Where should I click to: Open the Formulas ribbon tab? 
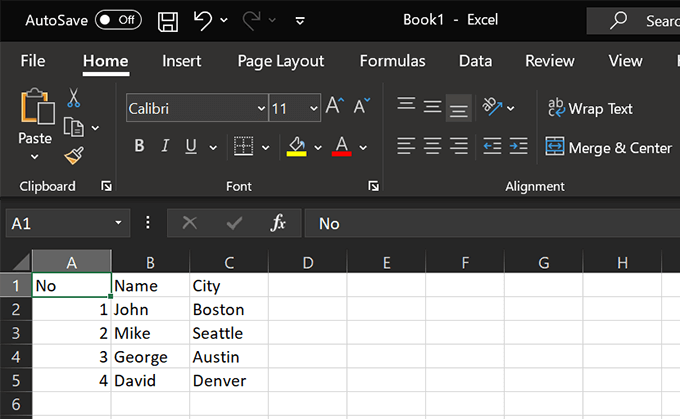pyautogui.click(x=392, y=61)
